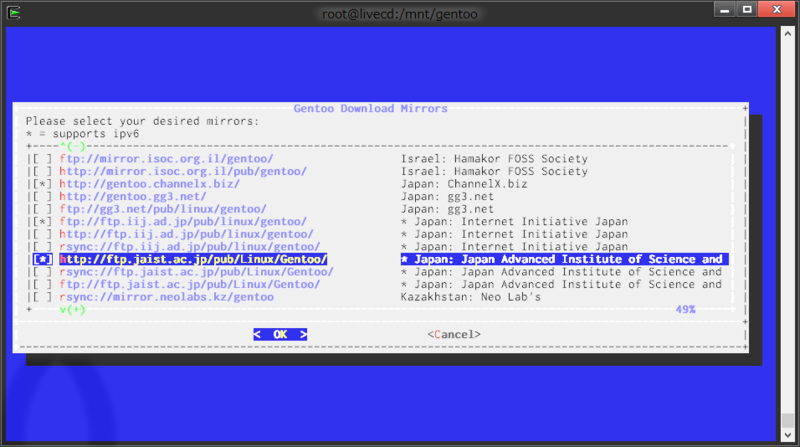The height and width of the screenshot is (447, 800).
Task: Check the rsync://ftp.jaist.ac.jp mirror box
Action: (43, 272)
